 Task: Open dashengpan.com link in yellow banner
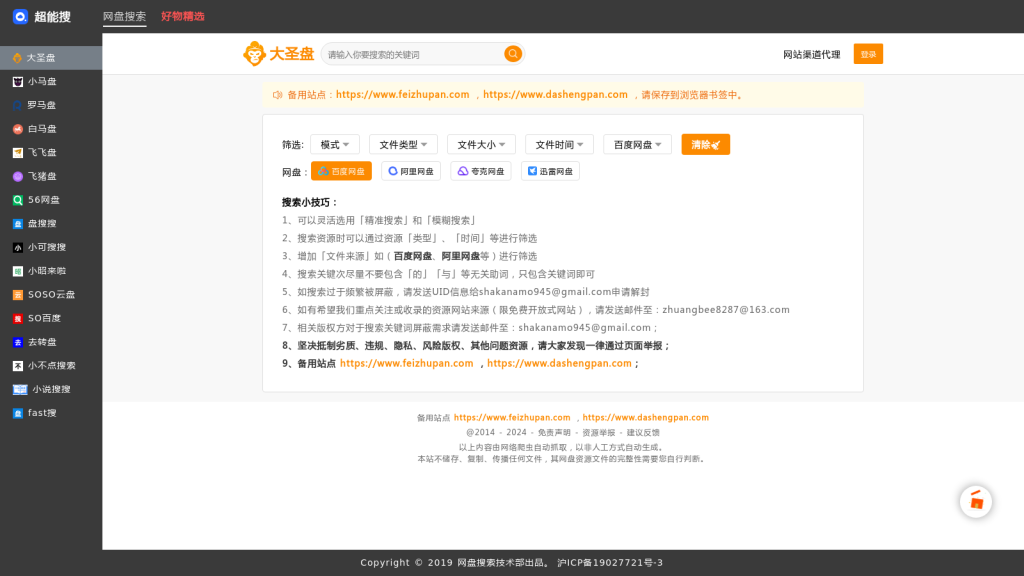coord(555,95)
